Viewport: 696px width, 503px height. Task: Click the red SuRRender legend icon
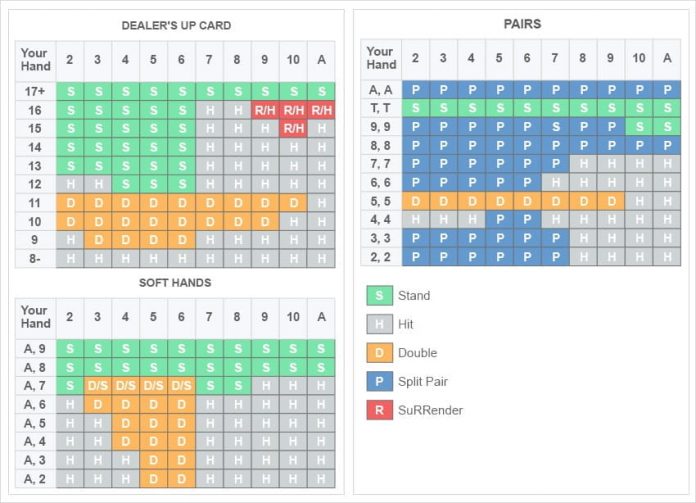pyautogui.click(x=380, y=410)
